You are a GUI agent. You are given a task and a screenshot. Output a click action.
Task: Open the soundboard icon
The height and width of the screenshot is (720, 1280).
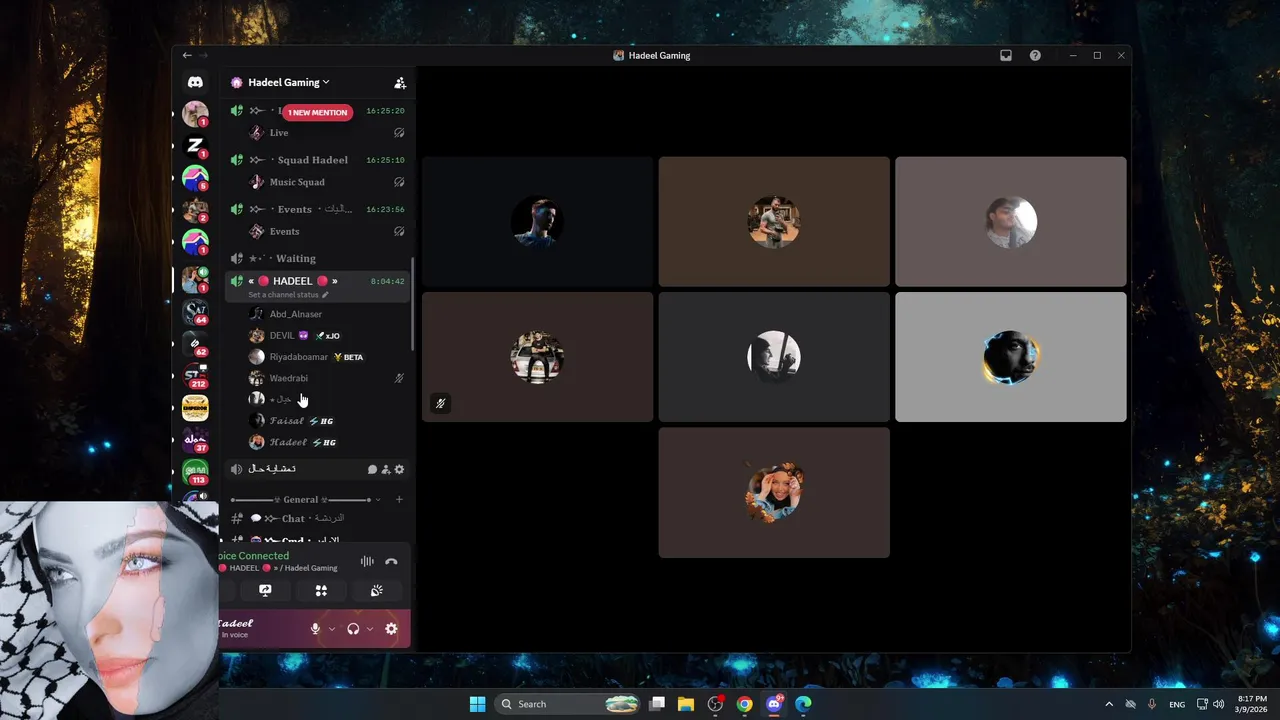point(377,590)
